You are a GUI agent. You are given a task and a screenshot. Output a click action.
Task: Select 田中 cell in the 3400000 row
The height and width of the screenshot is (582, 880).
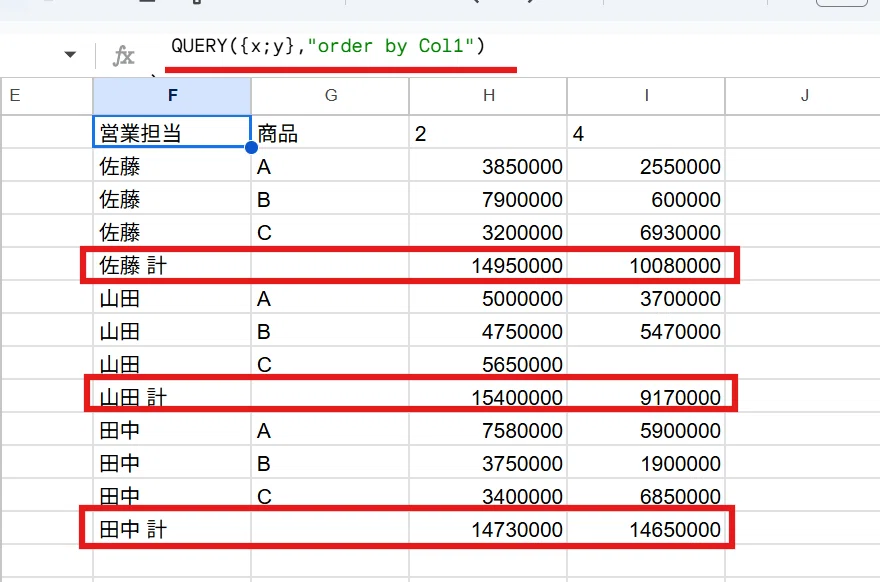point(172,496)
